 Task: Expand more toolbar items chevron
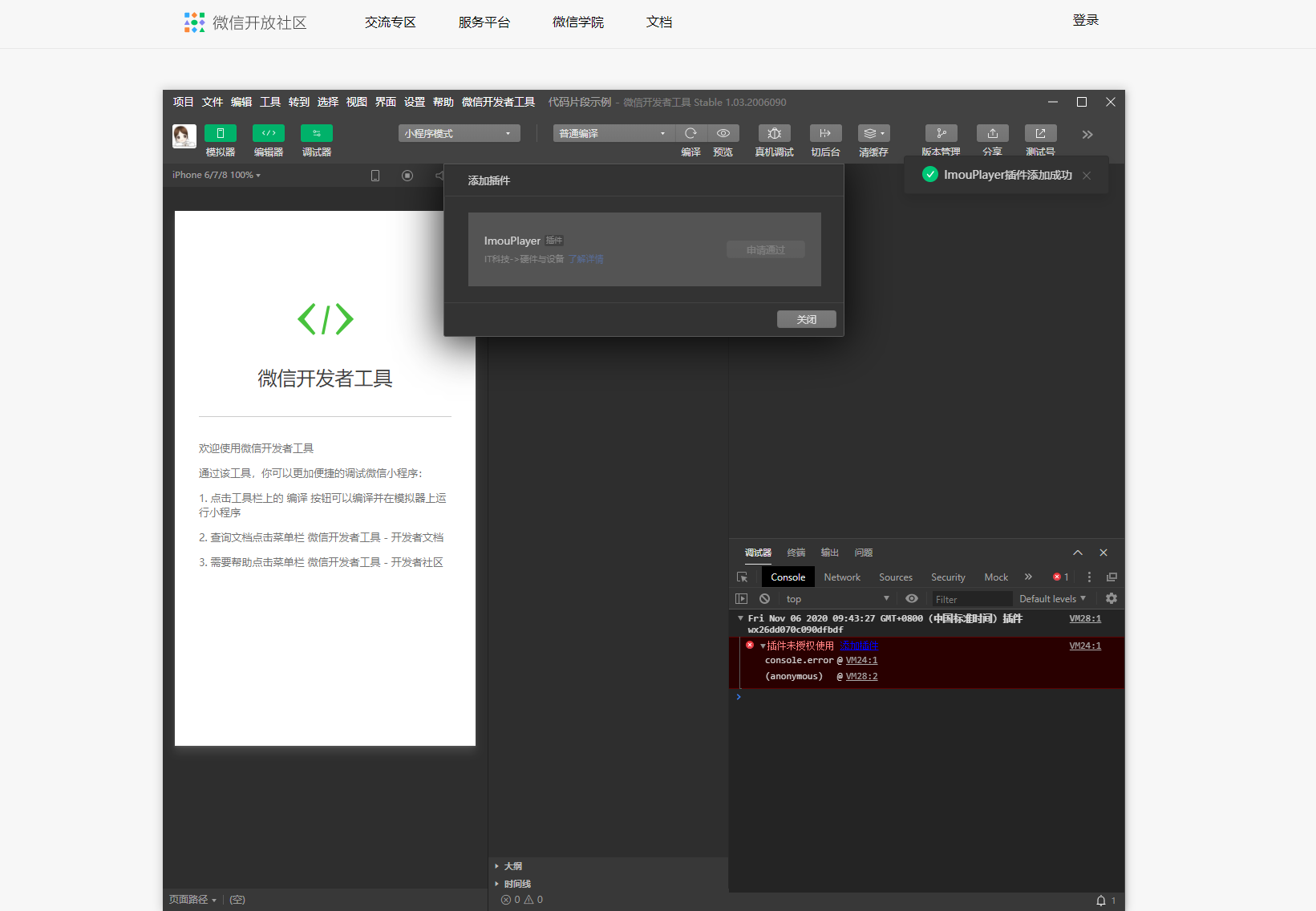tap(1087, 135)
